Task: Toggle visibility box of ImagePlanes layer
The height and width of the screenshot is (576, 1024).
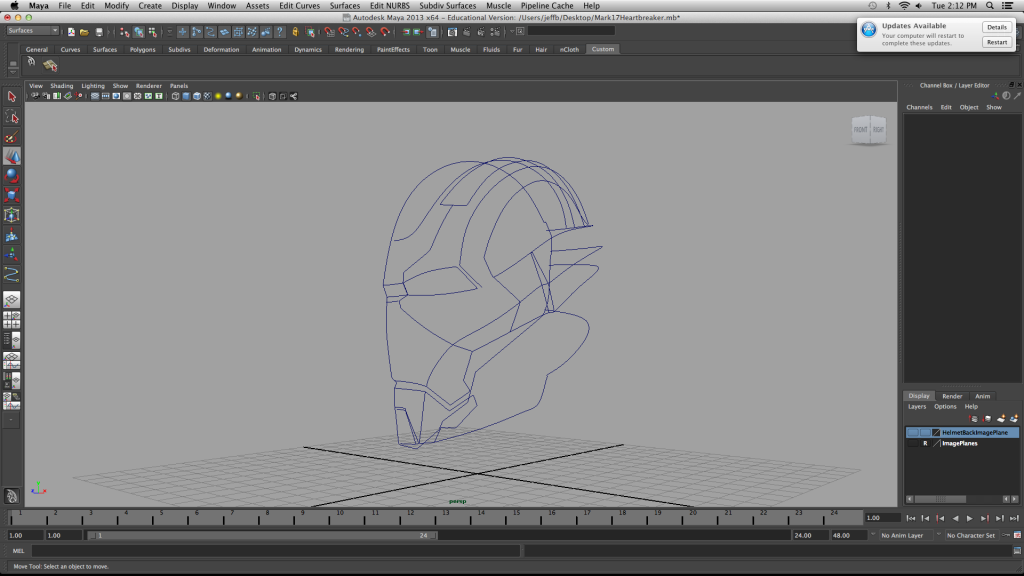Action: tap(912, 443)
